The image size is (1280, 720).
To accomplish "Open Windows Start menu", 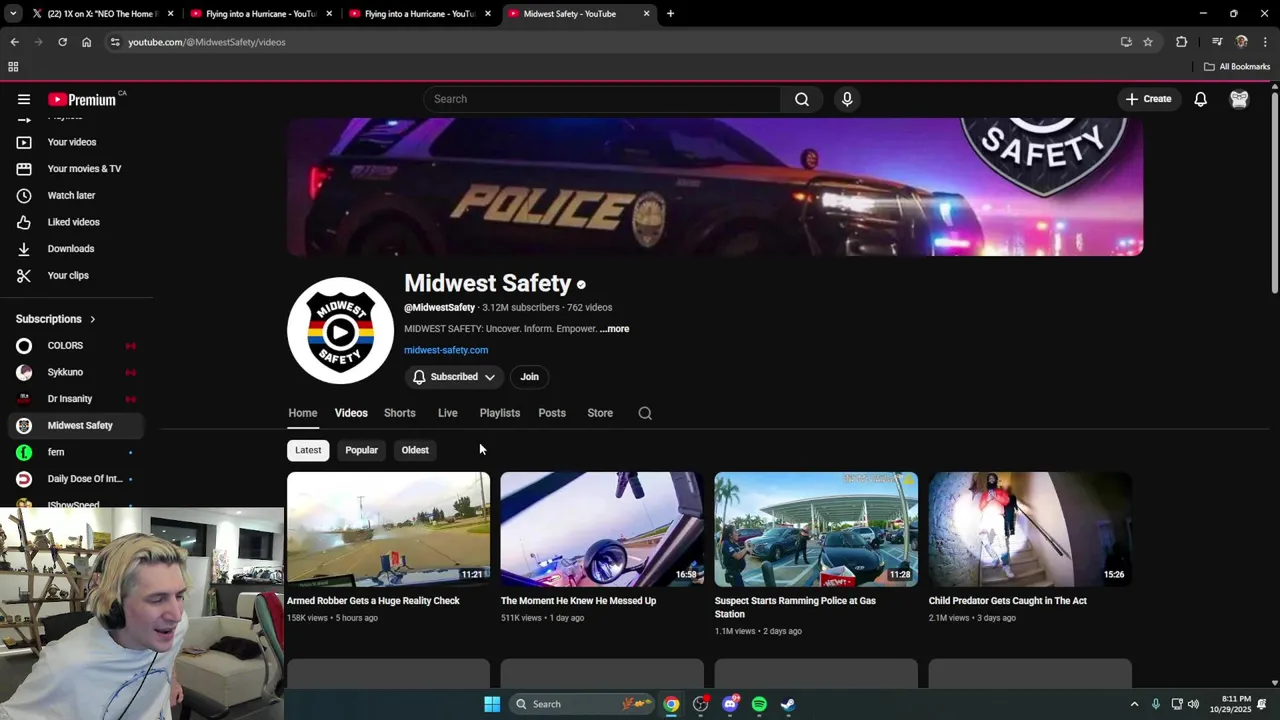I will click(492, 704).
